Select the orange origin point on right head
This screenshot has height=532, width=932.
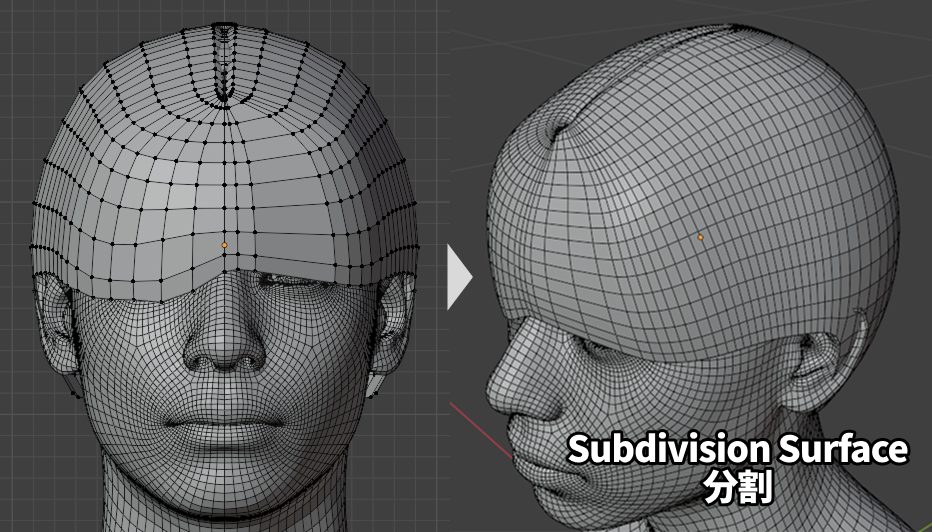pyautogui.click(x=700, y=237)
